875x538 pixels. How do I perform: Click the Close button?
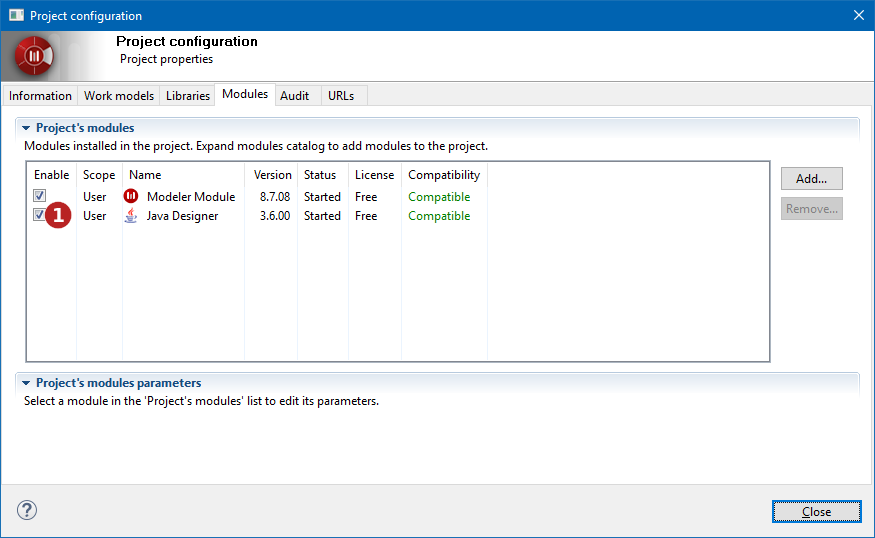click(x=816, y=511)
